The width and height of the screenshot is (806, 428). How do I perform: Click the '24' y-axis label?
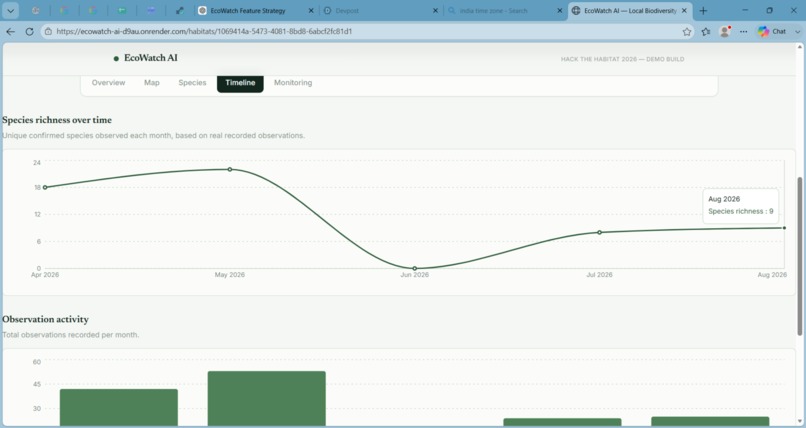pos(37,163)
